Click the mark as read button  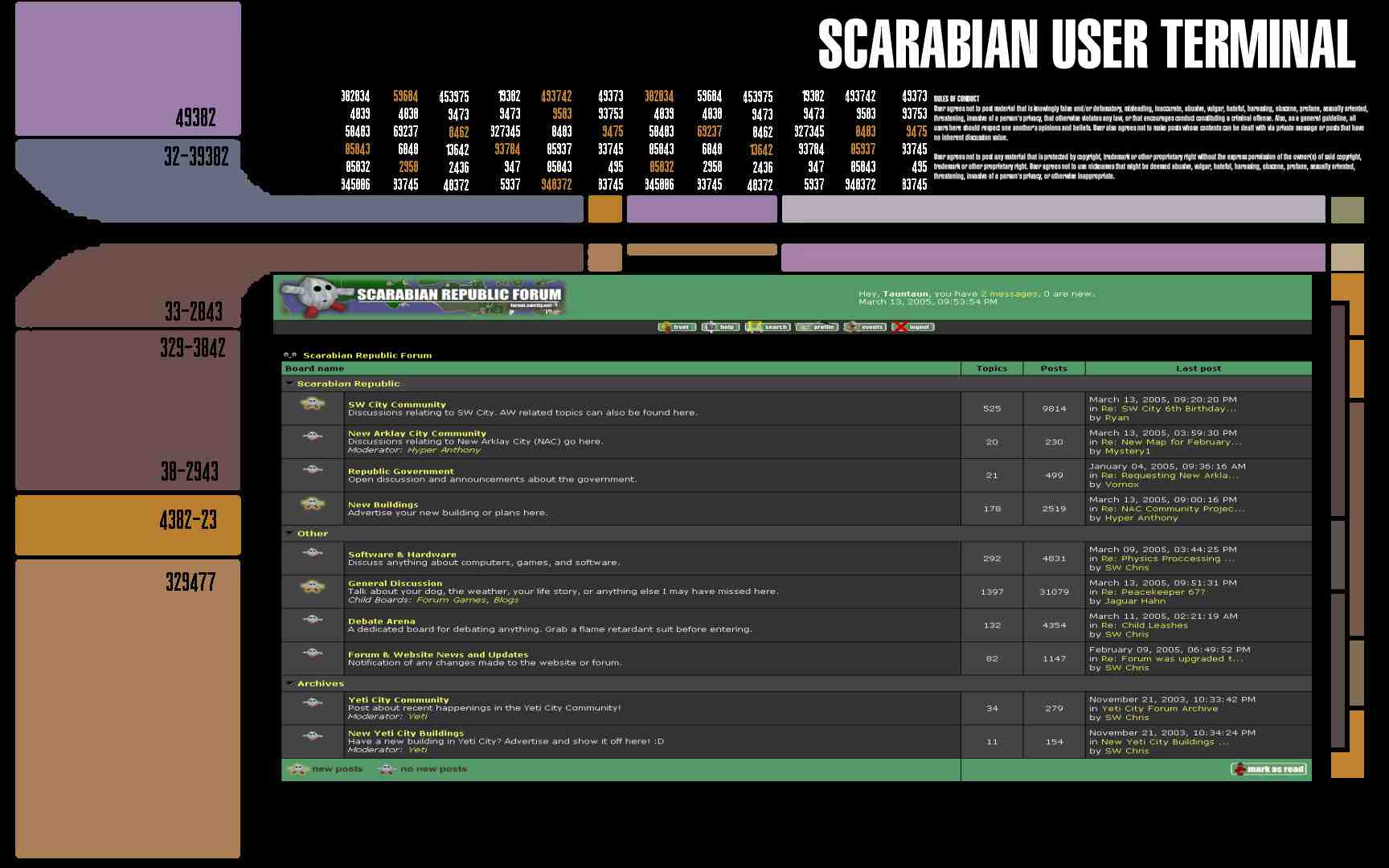[1268, 769]
